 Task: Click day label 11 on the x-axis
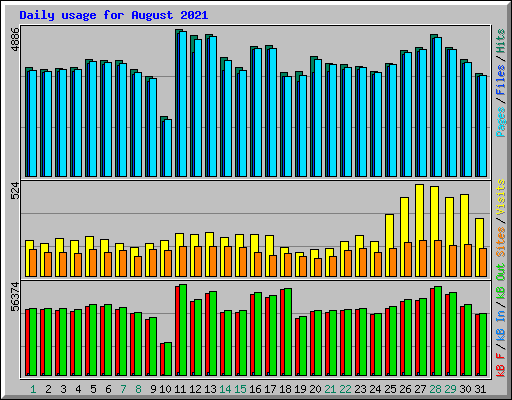pos(180,389)
